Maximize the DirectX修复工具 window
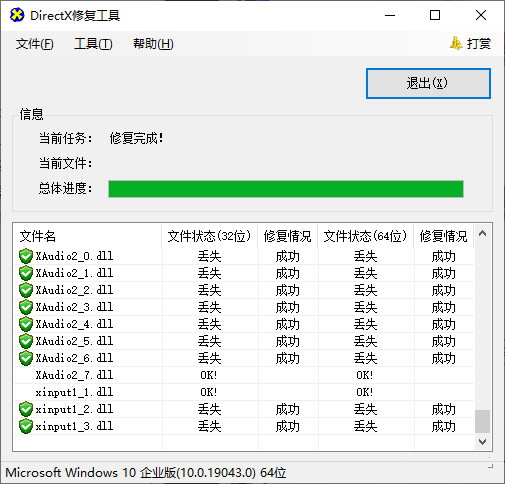This screenshot has height=484, width=505. (x=435, y=15)
